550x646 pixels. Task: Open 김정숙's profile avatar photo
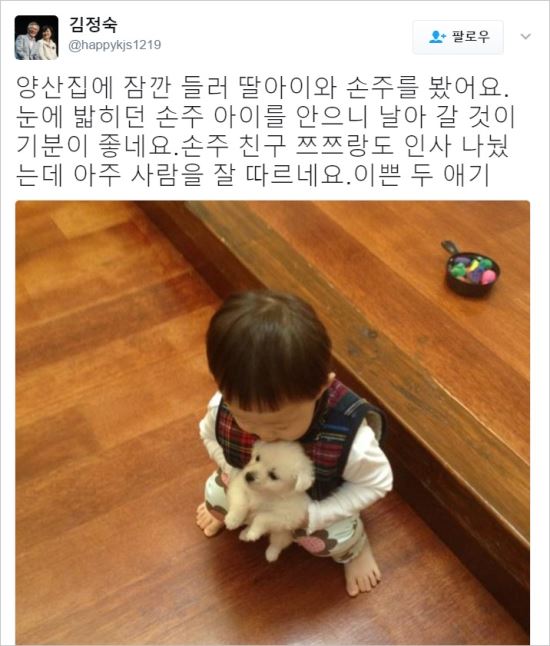click(x=36, y=37)
